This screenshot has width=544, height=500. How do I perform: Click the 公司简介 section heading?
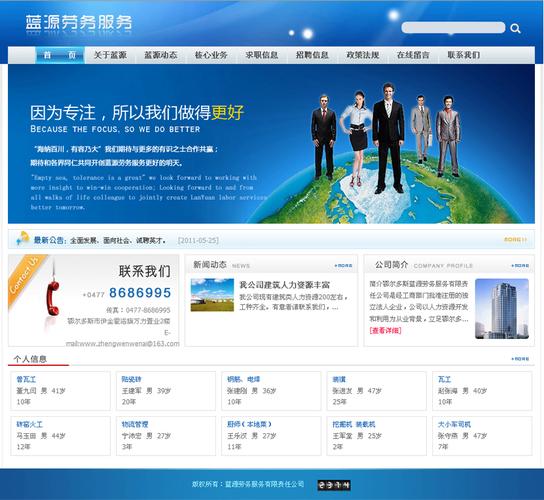click(391, 265)
